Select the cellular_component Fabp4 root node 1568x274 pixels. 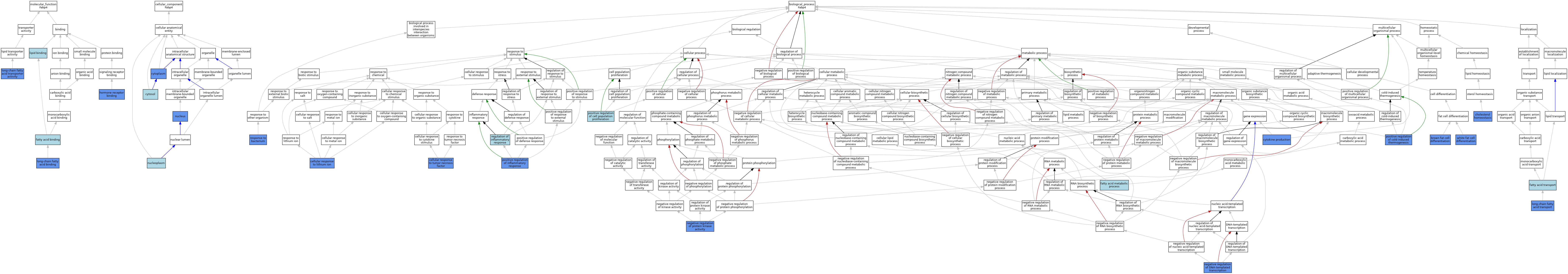[x=169, y=6]
